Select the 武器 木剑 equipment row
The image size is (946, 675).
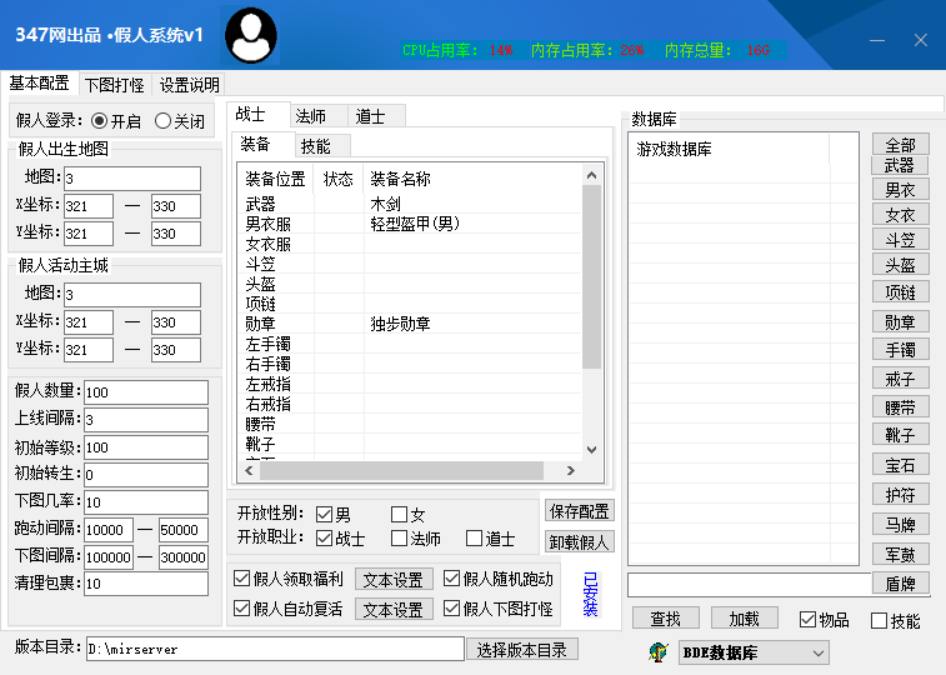(410, 204)
